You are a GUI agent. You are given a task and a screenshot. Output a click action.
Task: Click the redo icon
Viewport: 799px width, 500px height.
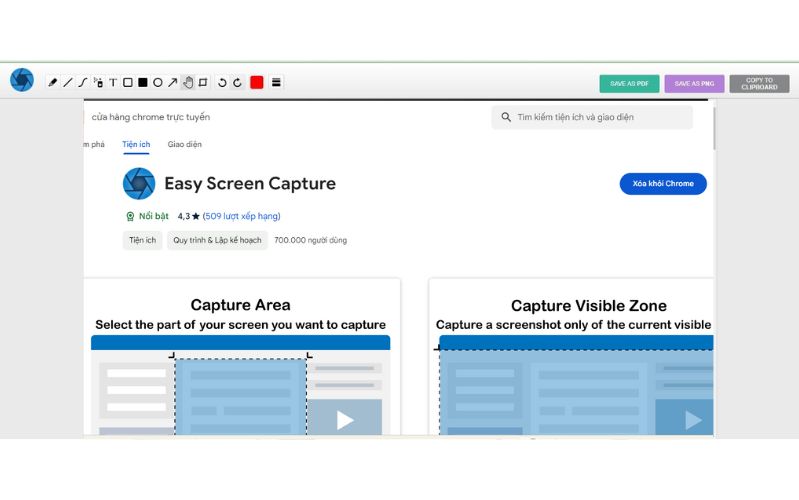tap(237, 83)
